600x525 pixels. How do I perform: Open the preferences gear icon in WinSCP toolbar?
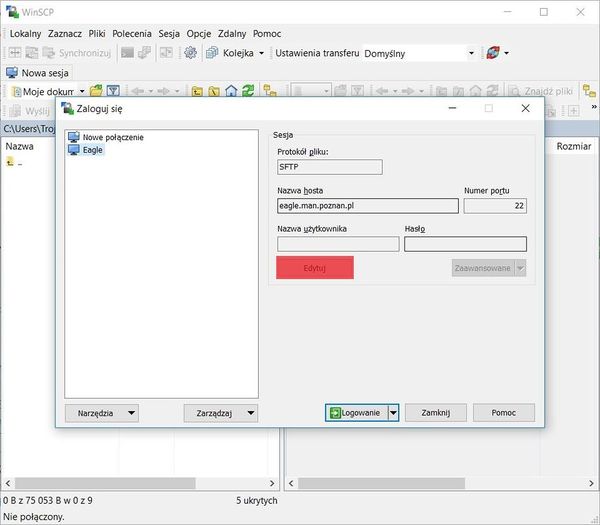190,53
